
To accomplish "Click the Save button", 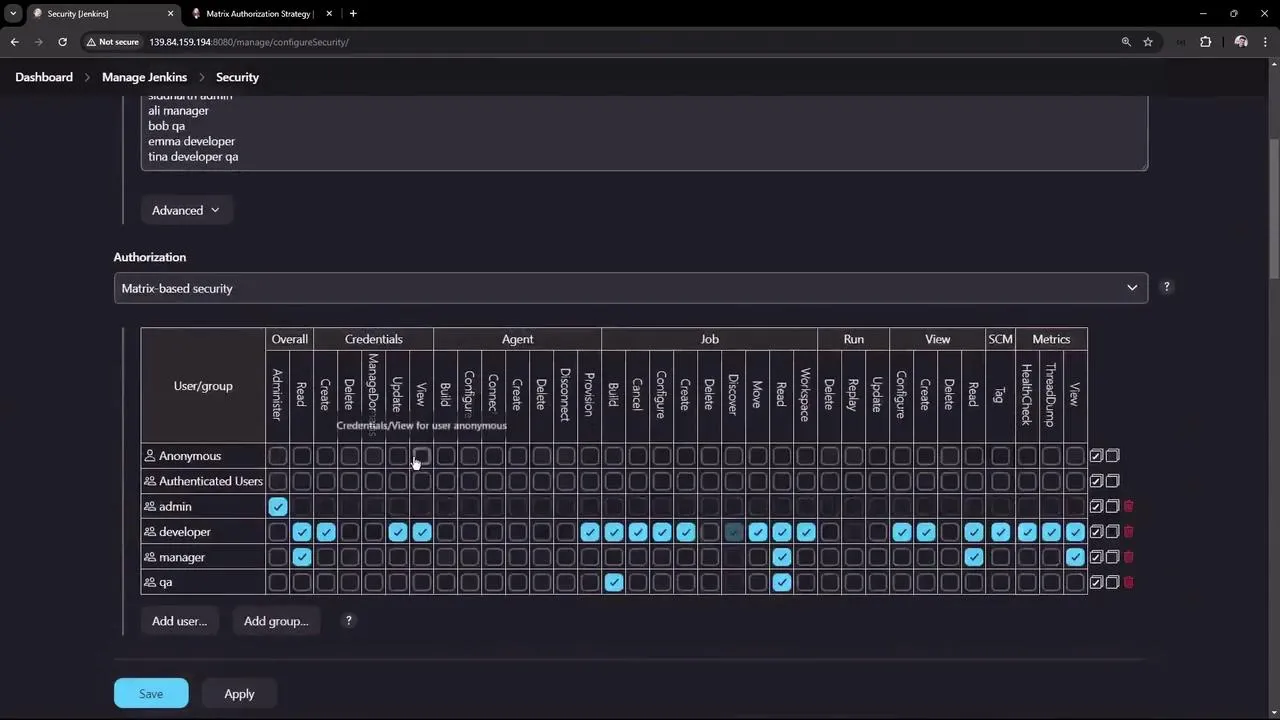I will pyautogui.click(x=151, y=694).
